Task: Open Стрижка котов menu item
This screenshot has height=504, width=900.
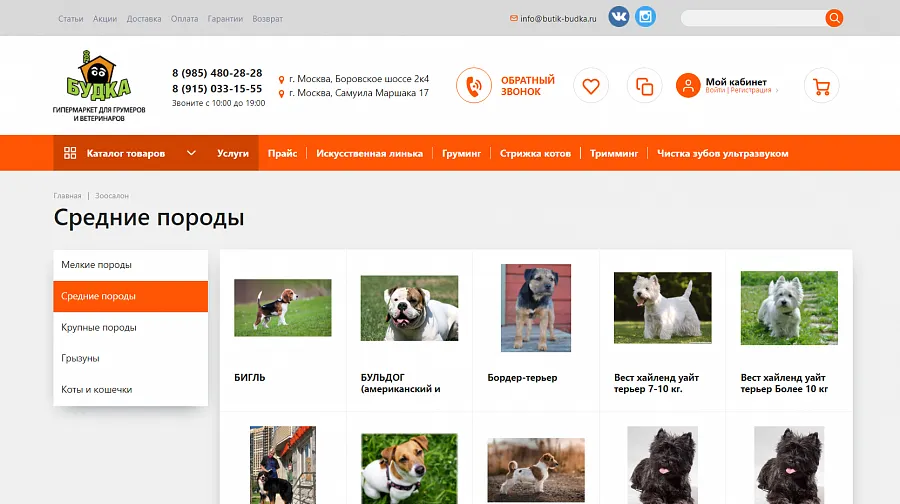Action: coord(535,153)
